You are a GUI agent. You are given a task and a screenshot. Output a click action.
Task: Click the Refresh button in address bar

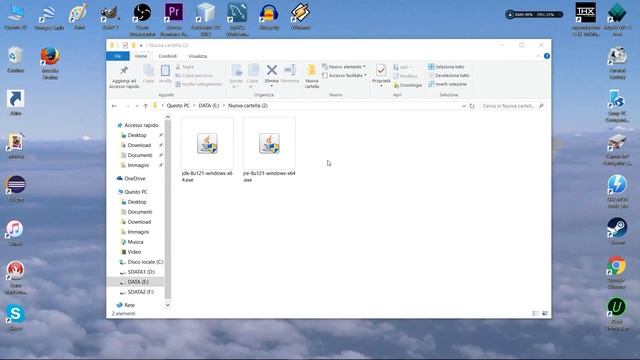(472, 106)
